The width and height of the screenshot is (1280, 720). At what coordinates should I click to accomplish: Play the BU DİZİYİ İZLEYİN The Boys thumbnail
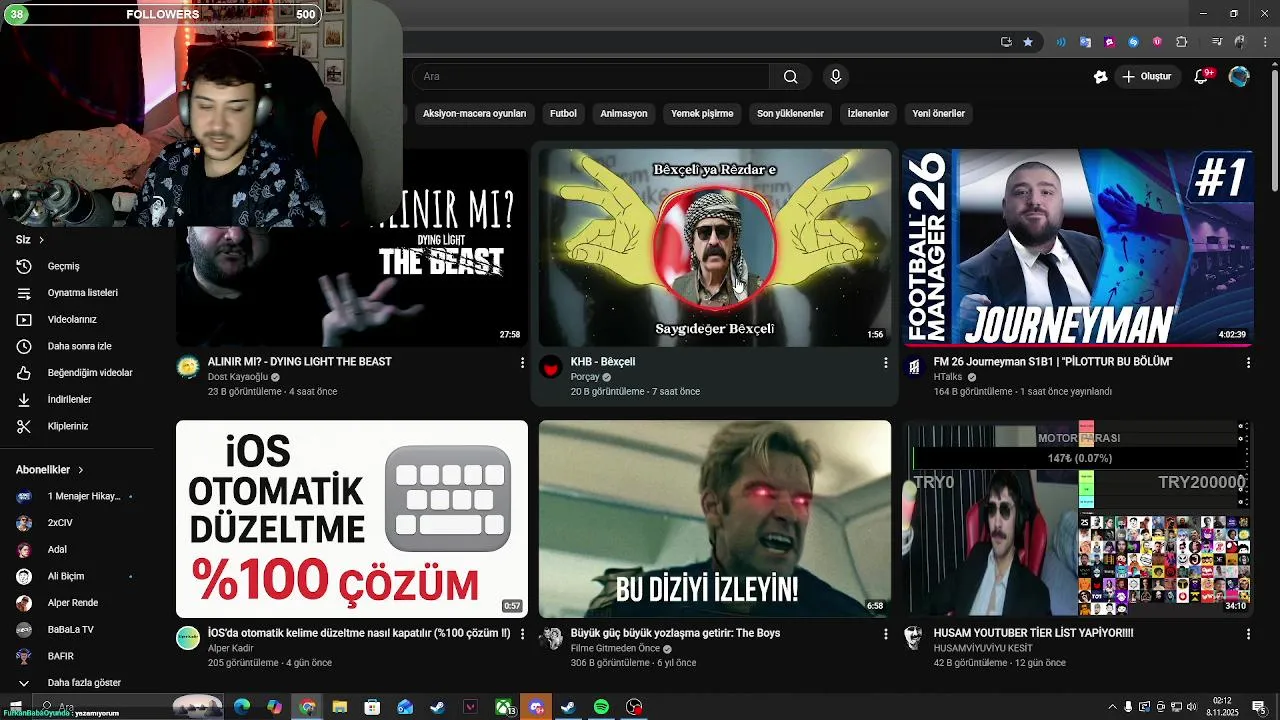click(x=715, y=519)
